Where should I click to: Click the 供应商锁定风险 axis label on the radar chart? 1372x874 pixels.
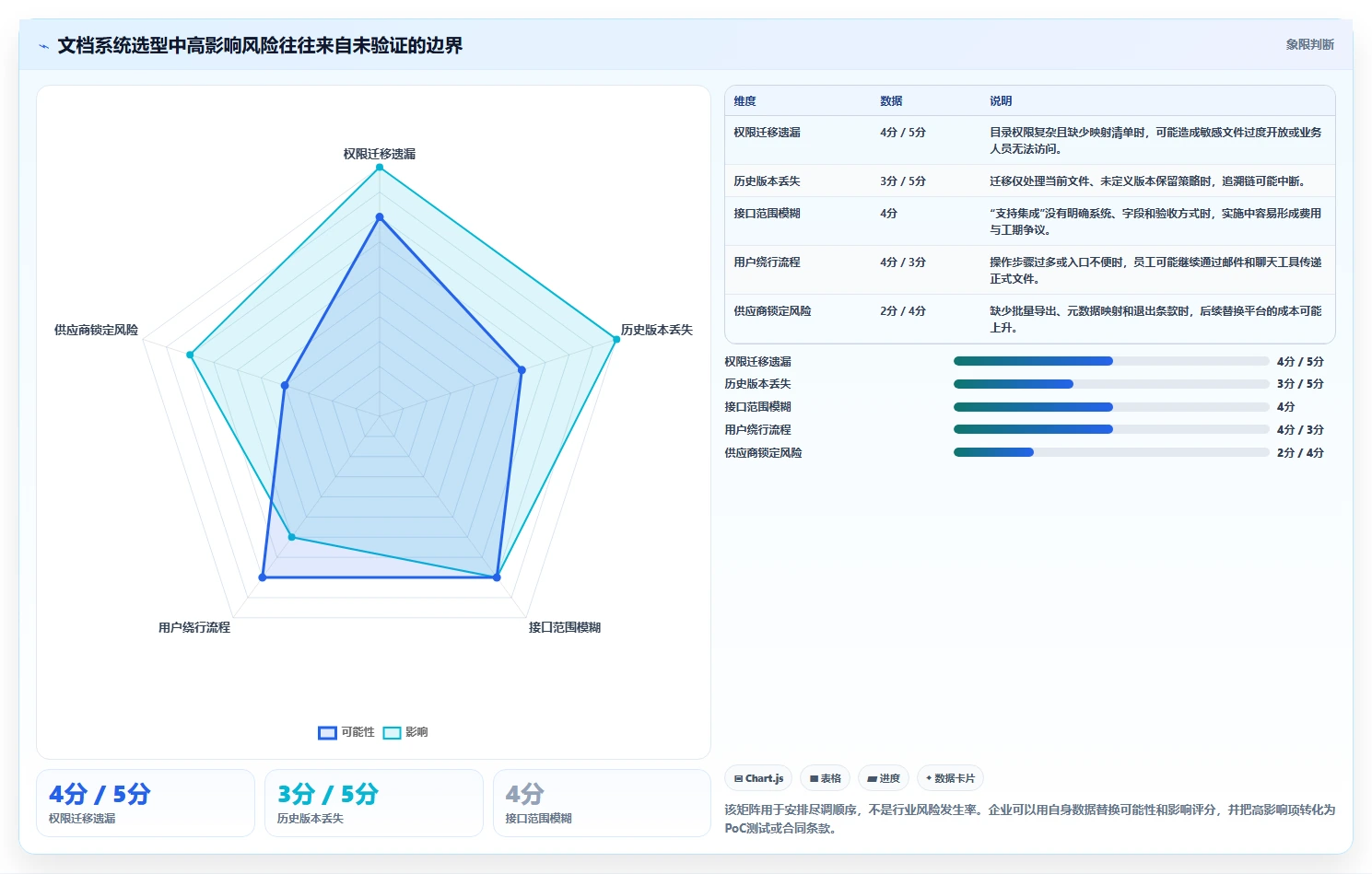(96, 330)
